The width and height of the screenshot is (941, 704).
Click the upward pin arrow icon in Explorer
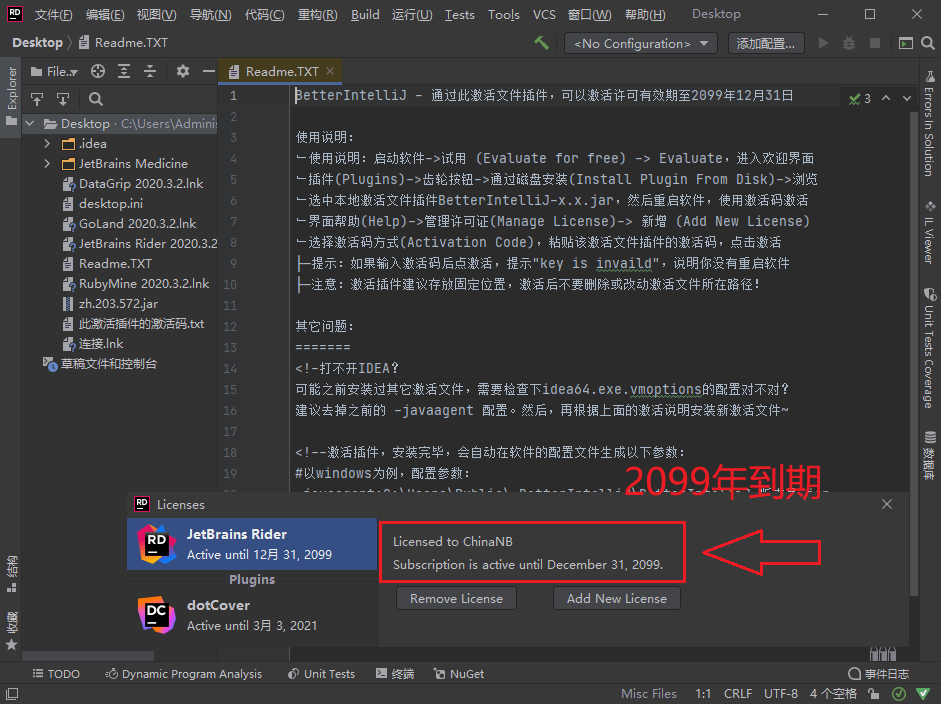pyautogui.click(x=37, y=98)
